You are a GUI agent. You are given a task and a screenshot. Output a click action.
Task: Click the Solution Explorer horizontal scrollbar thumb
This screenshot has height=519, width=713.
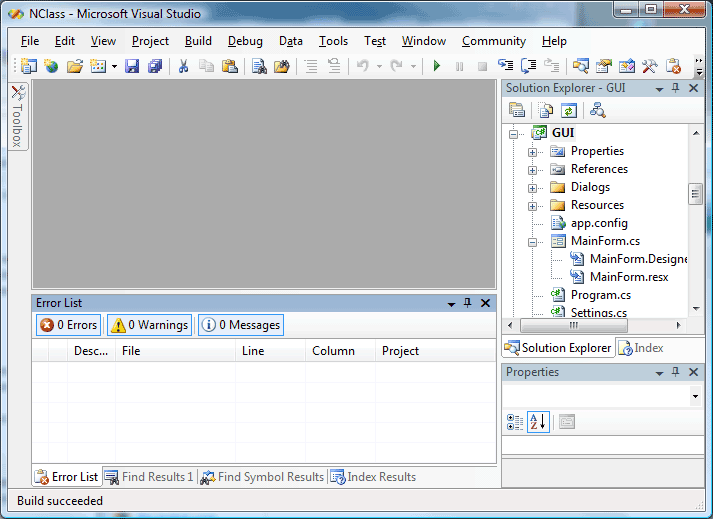coord(574,325)
